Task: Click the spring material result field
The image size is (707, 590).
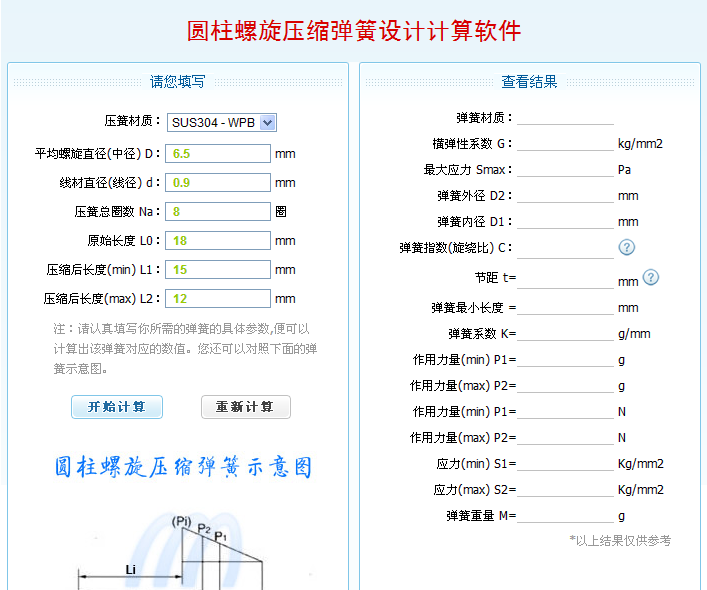Action: point(565,117)
